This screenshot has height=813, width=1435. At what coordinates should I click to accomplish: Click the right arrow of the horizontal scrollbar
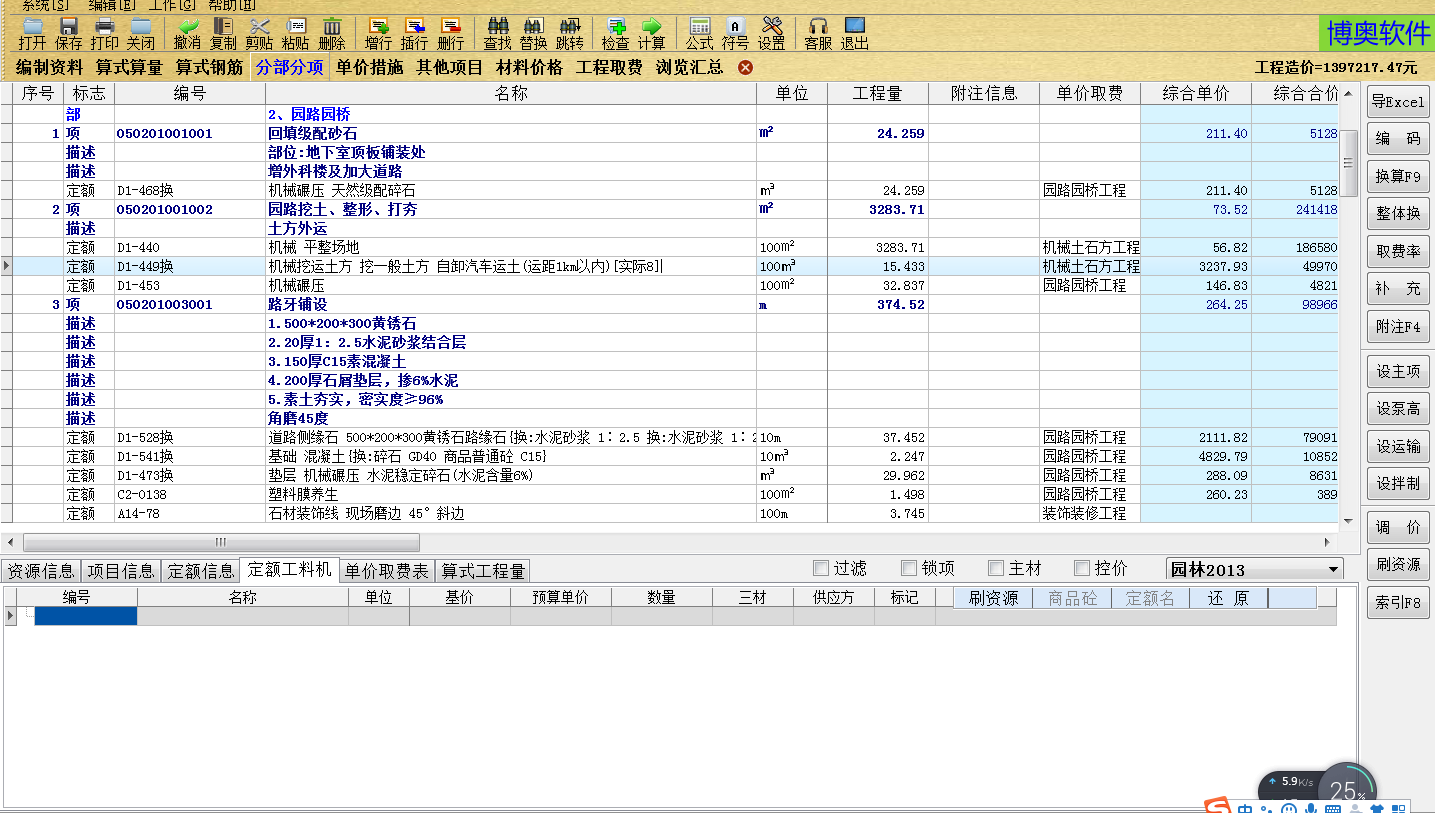[x=1328, y=542]
